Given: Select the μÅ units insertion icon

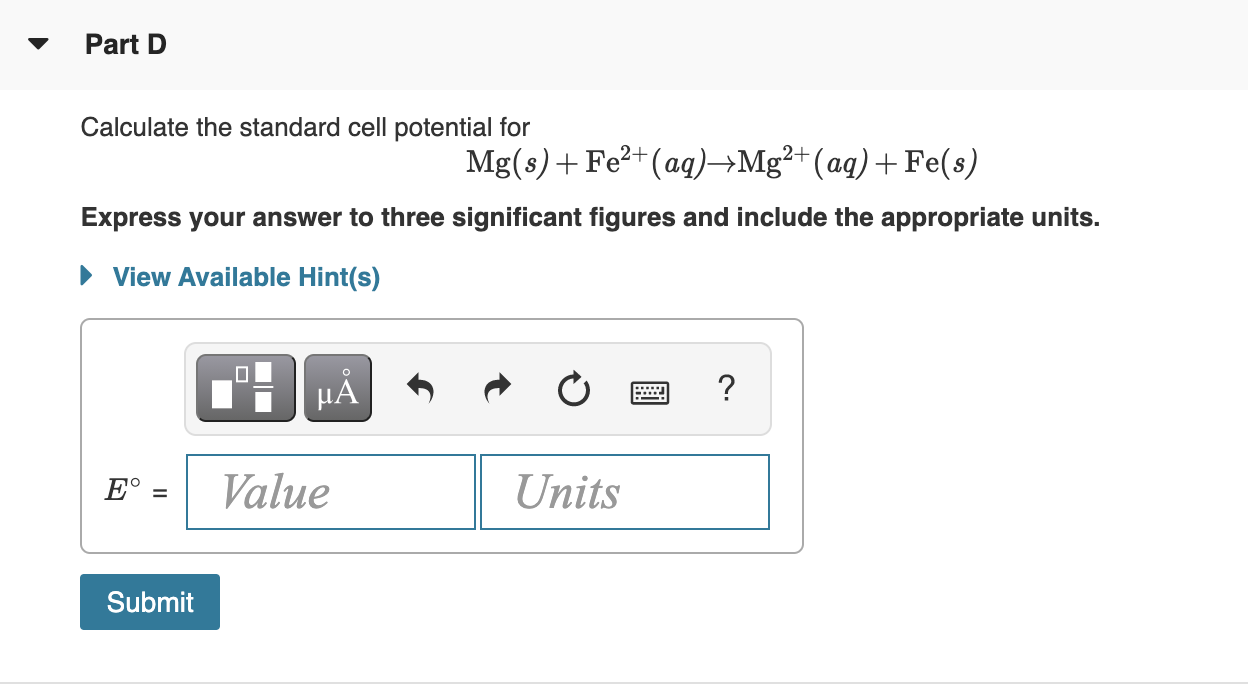Looking at the screenshot, I should [x=337, y=388].
